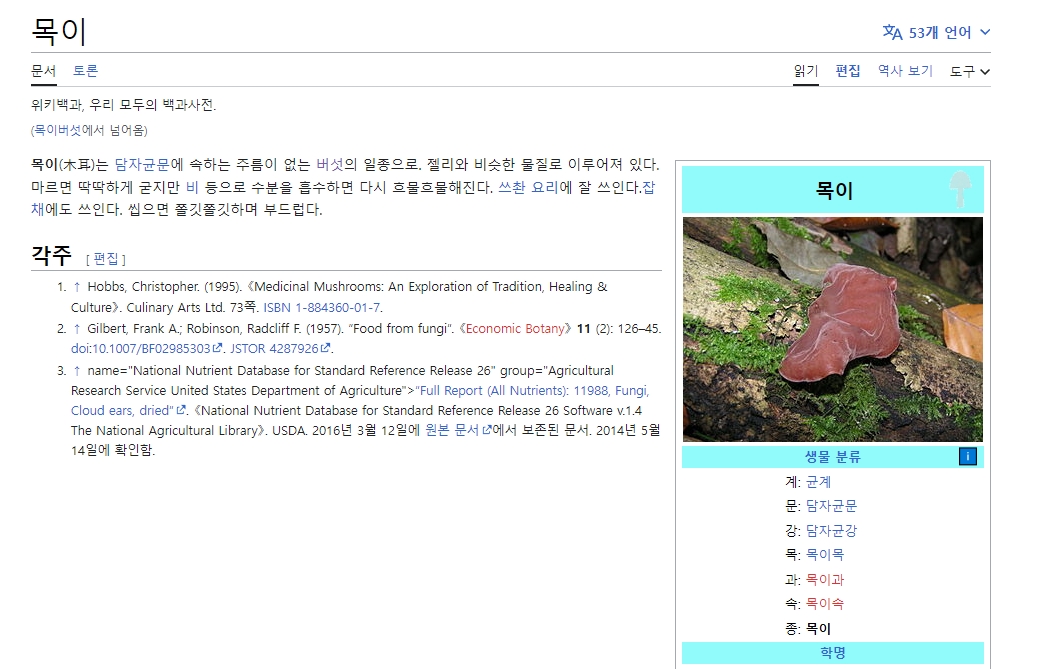Switch to the 토론 tab
The width and height of the screenshot is (1037, 669).
tap(85, 71)
